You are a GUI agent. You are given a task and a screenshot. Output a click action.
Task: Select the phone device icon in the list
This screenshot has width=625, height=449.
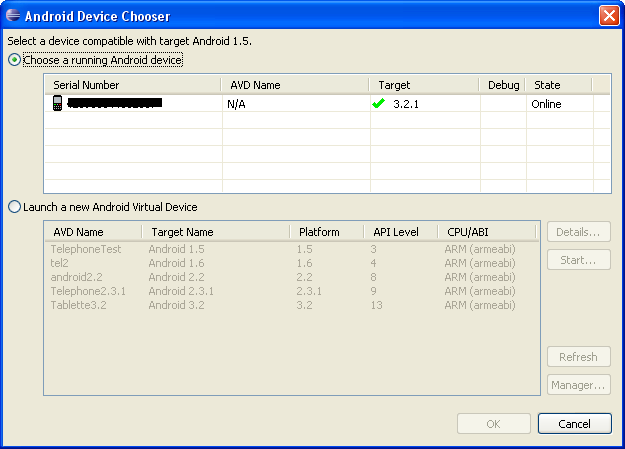coord(57,103)
